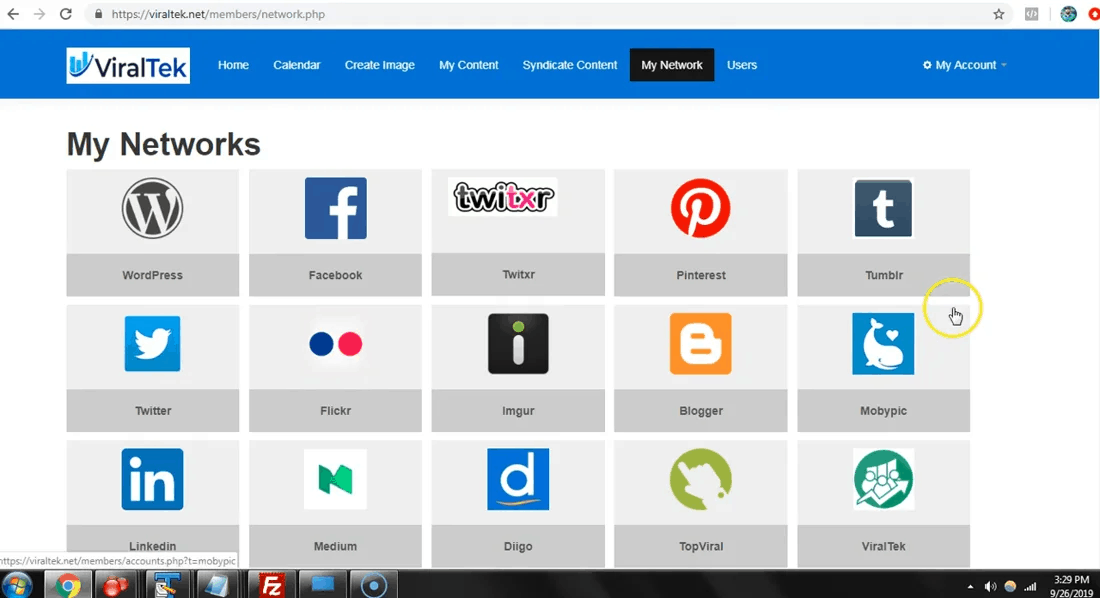
Task: Open the Blogger network icon
Action: (x=700, y=343)
